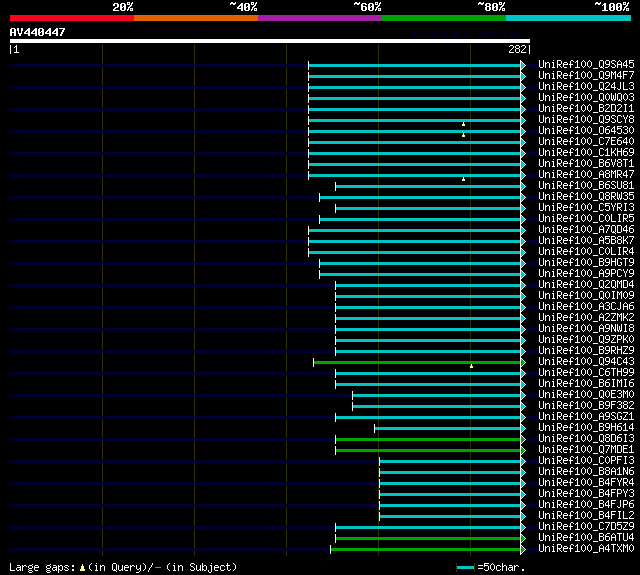Click the UniRef100_A3CJA6 label
This screenshot has width=640, height=575.
586,307
